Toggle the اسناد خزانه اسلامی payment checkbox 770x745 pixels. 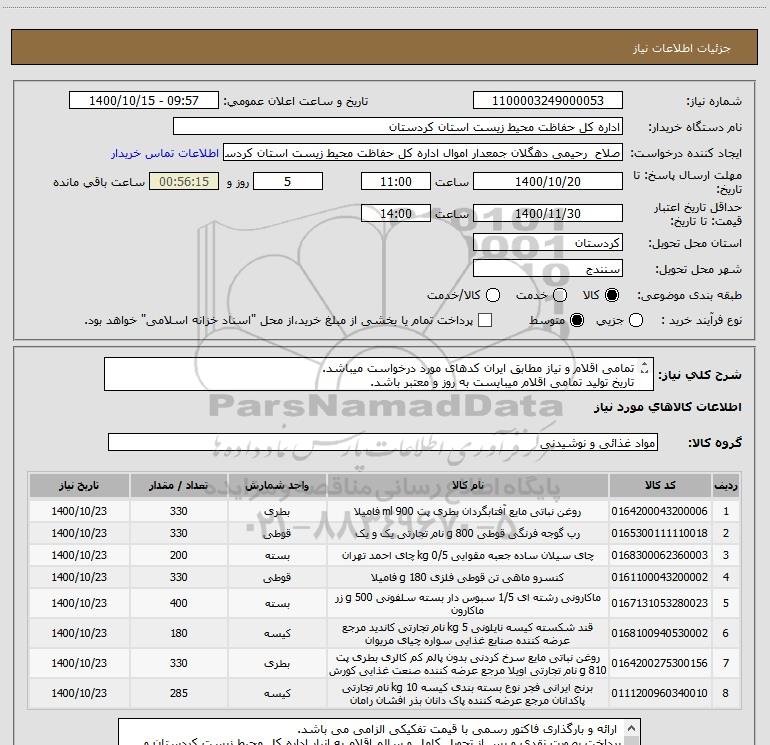click(485, 320)
